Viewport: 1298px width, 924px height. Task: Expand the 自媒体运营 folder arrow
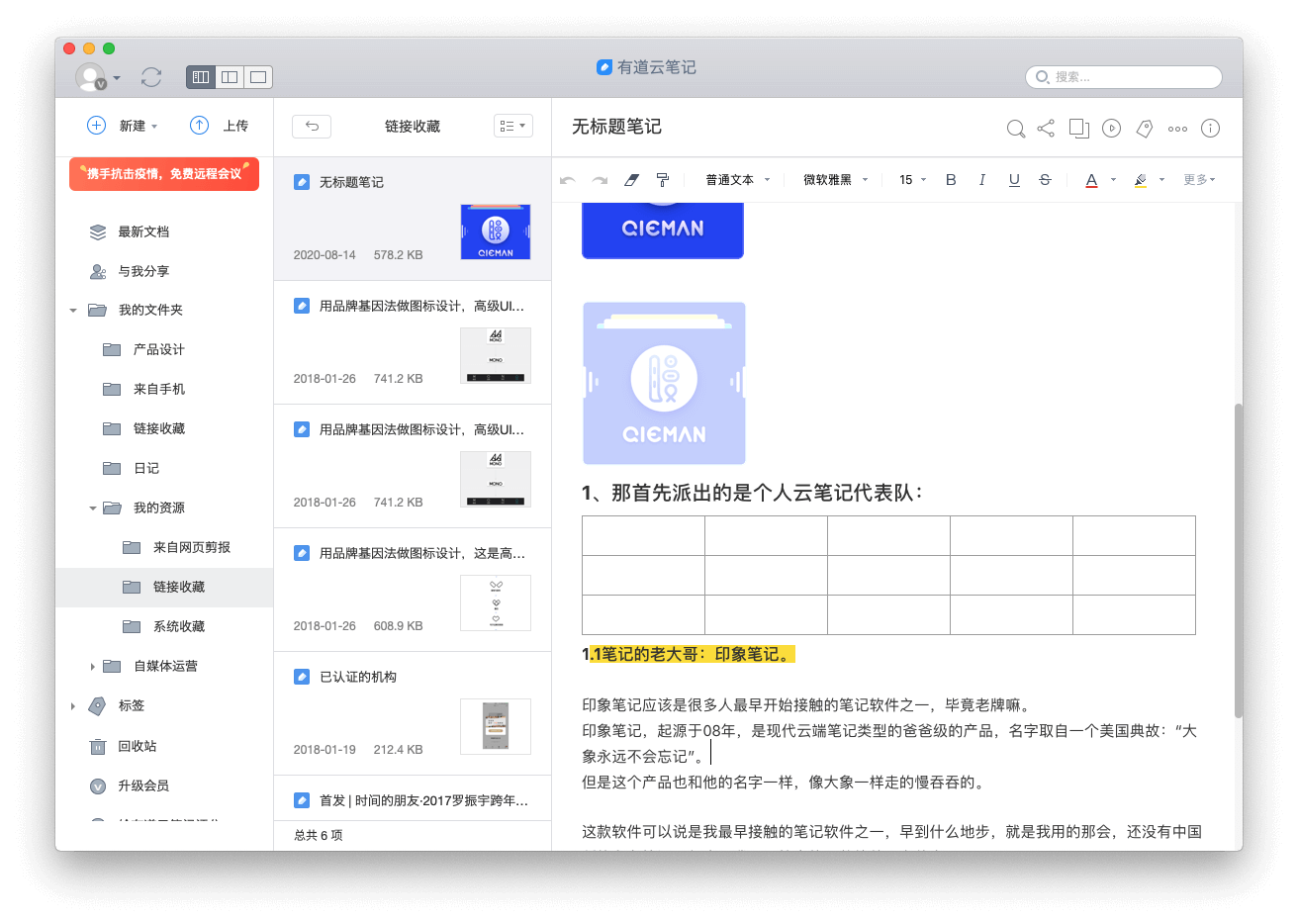point(93,667)
